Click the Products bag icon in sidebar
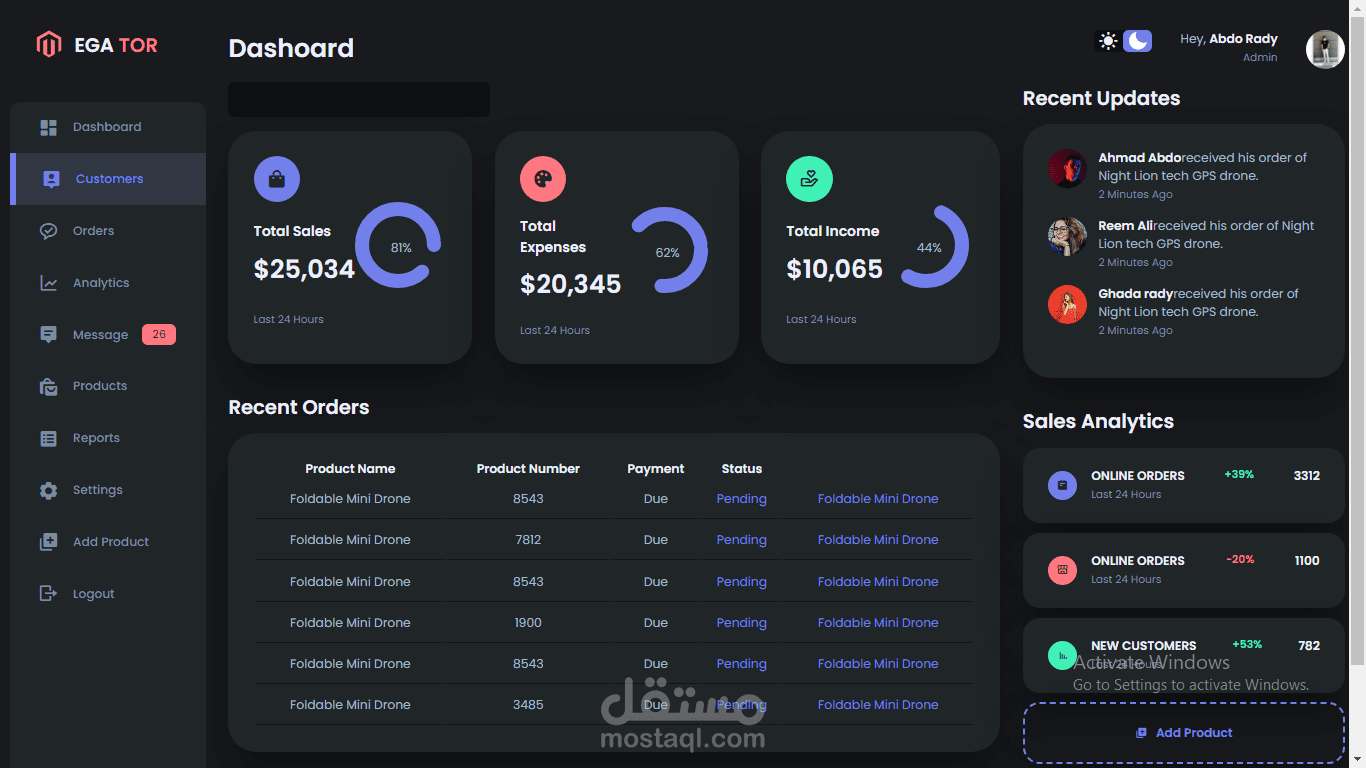 pyautogui.click(x=48, y=386)
